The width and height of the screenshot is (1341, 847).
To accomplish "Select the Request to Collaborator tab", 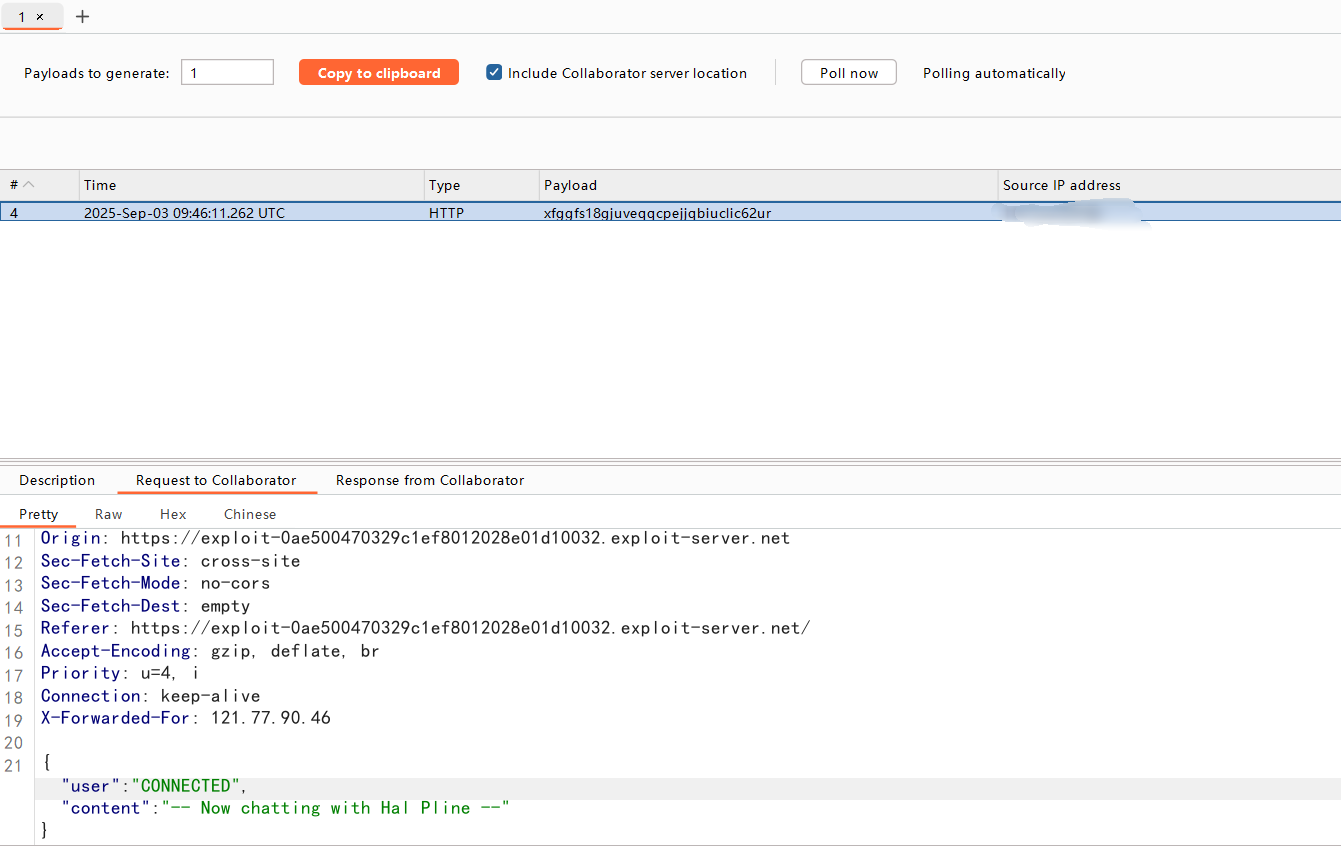I will [x=216, y=480].
